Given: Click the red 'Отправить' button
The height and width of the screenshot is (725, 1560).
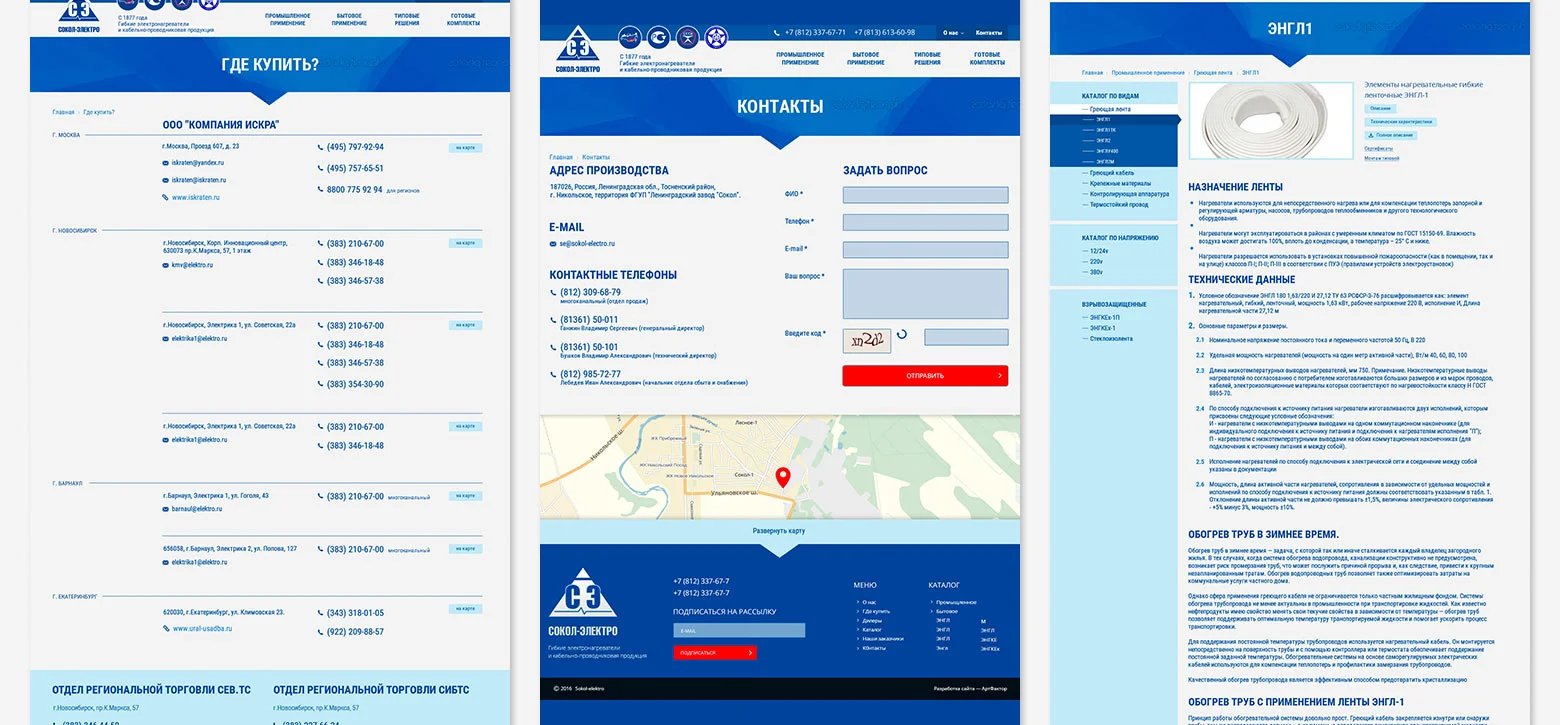Looking at the screenshot, I should coord(925,376).
